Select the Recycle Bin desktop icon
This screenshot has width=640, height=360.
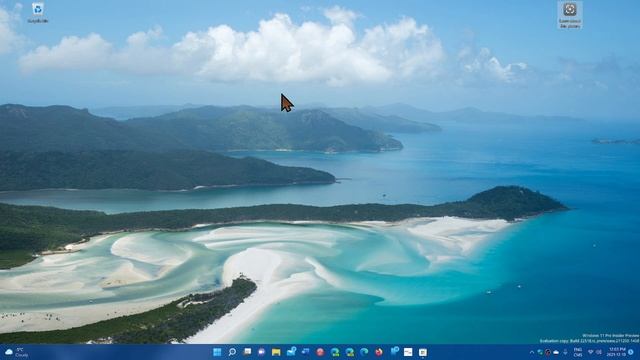[38, 12]
